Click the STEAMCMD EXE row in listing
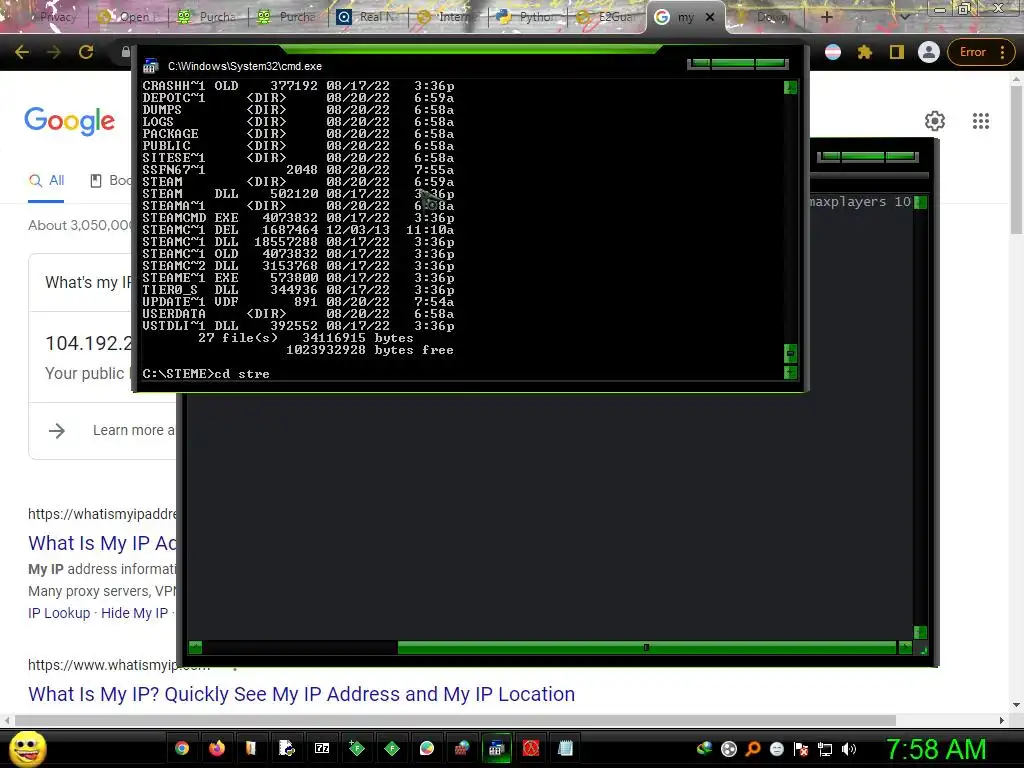 298,218
